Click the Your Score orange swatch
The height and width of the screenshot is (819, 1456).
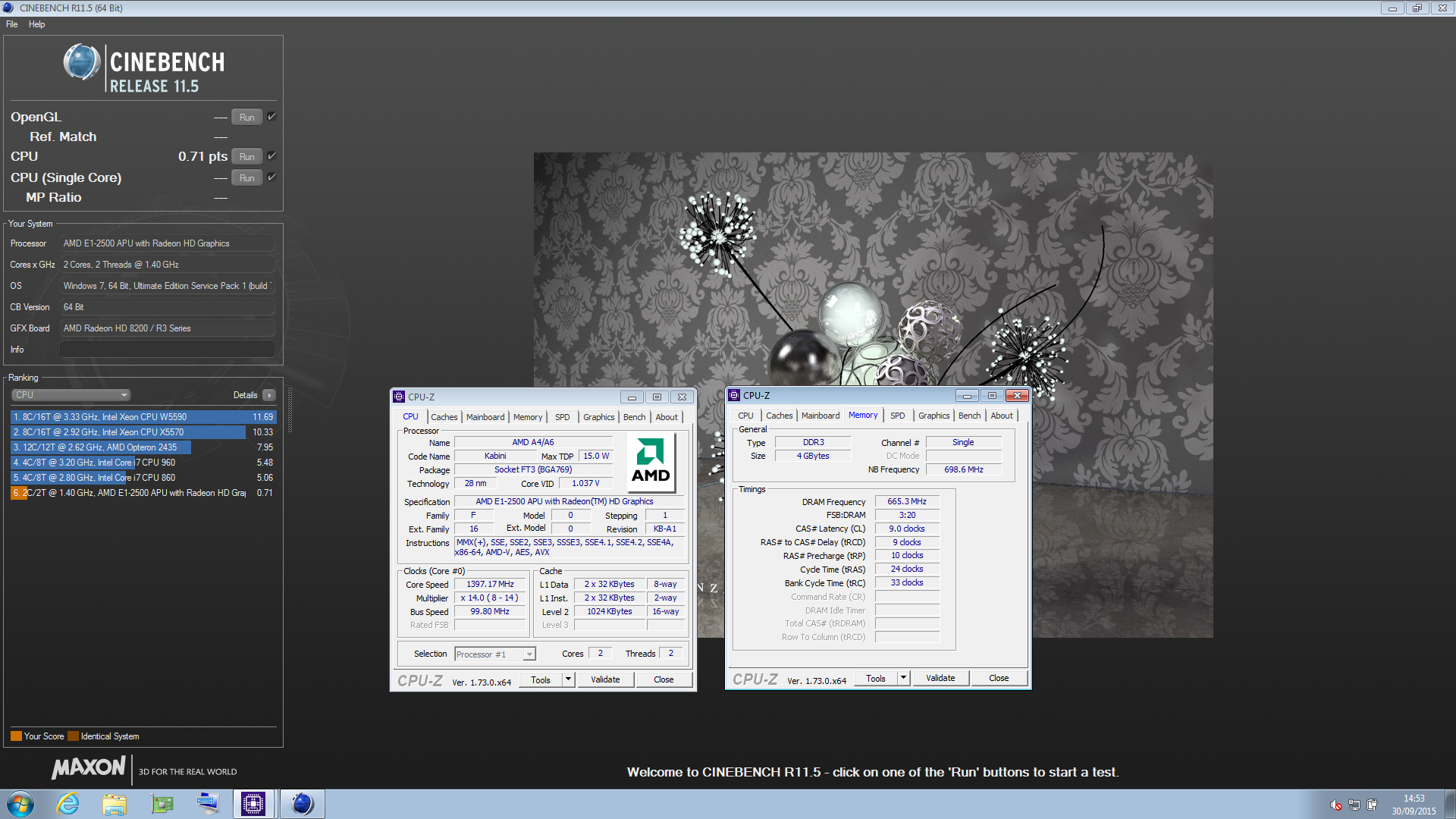16,736
